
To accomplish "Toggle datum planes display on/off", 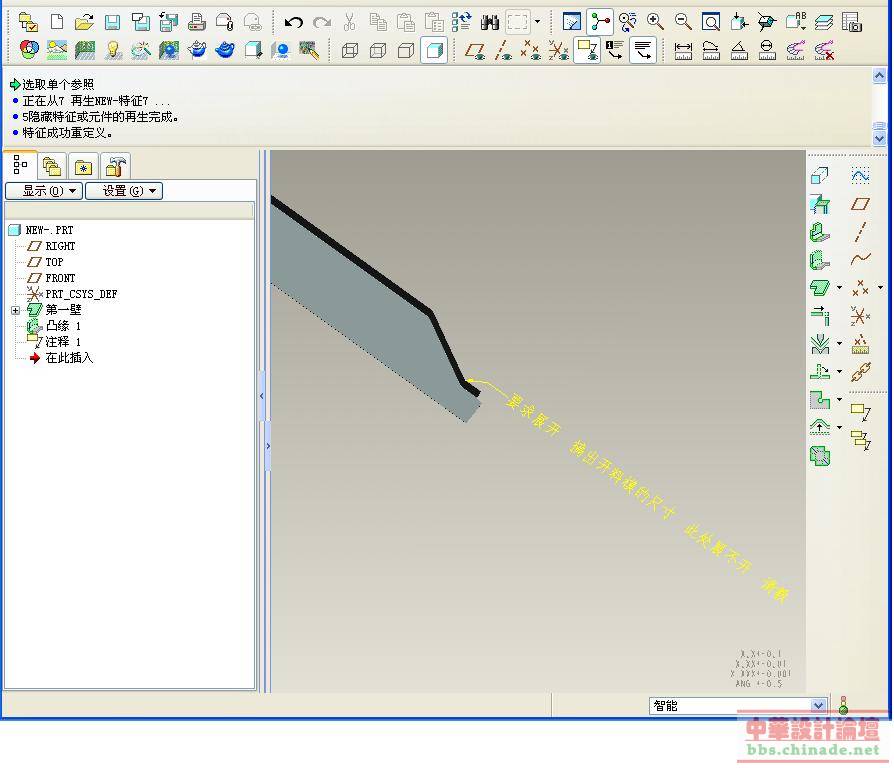I will (x=476, y=50).
